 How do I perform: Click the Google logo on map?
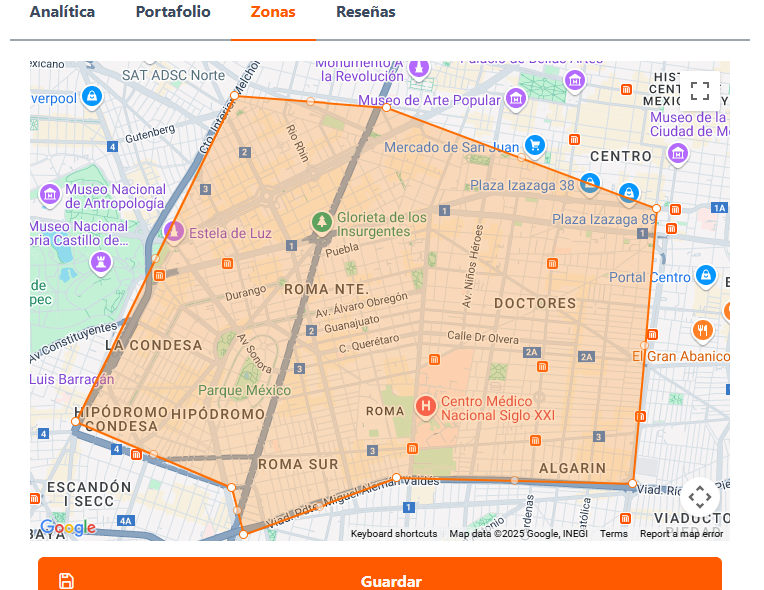tap(68, 528)
